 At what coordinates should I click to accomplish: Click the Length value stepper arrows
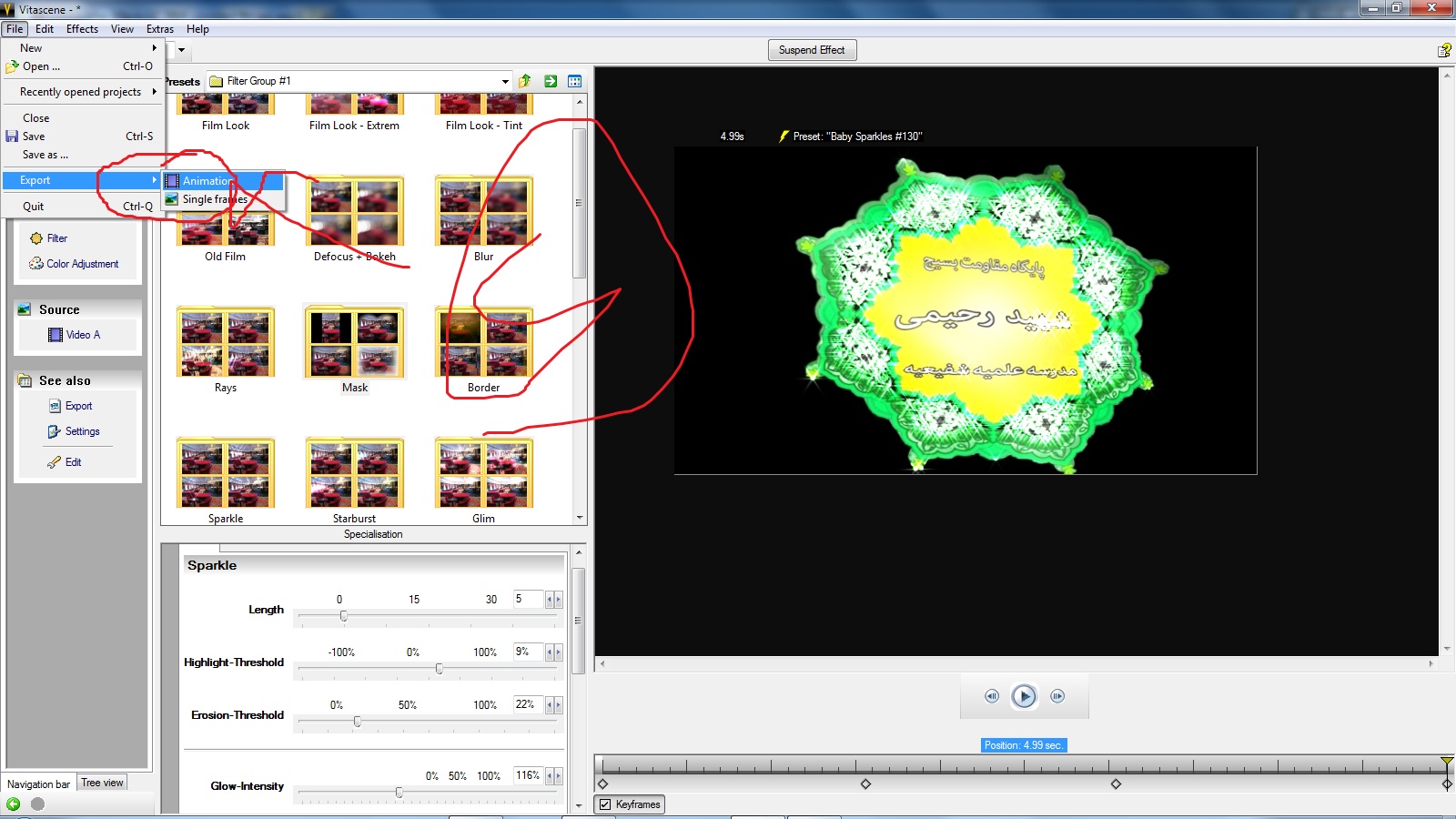[x=554, y=600]
